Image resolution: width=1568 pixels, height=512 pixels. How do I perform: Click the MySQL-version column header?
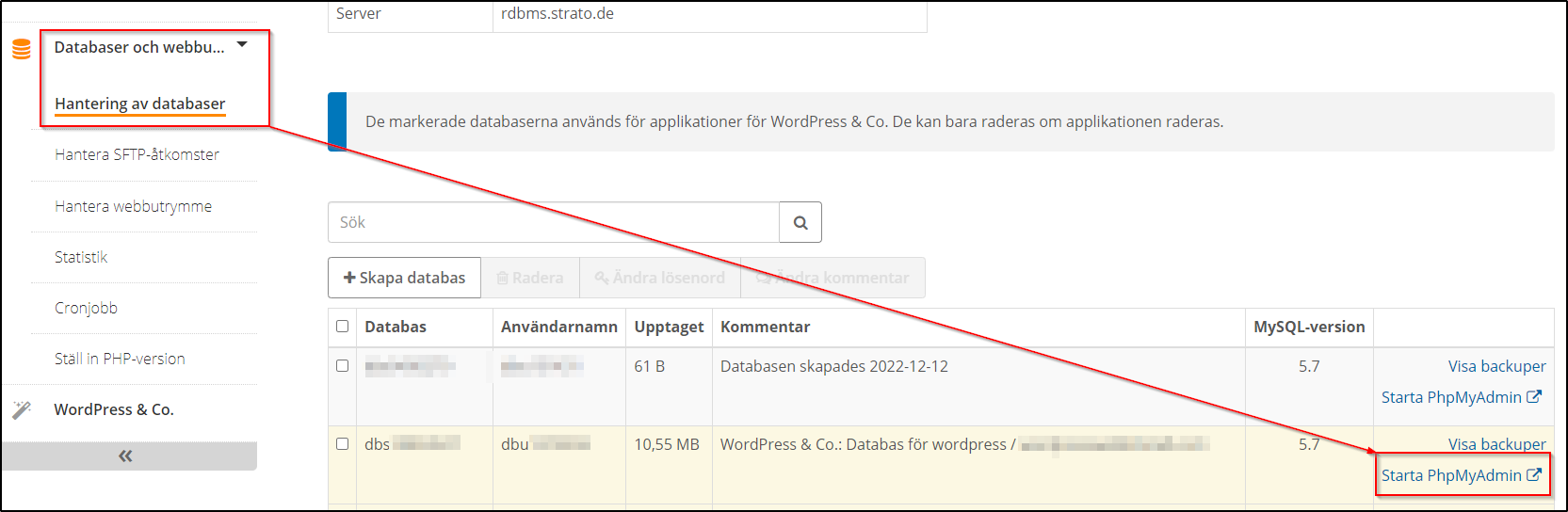click(x=1309, y=327)
